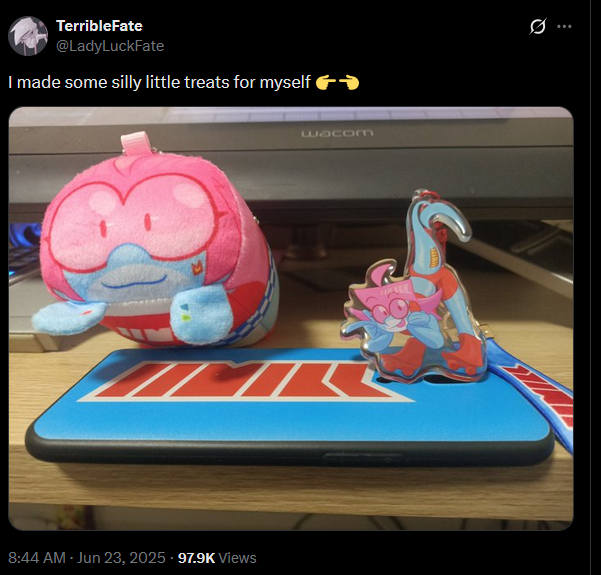Click the Jun 23, 2025 date
601x575 pixels.
coord(121,558)
